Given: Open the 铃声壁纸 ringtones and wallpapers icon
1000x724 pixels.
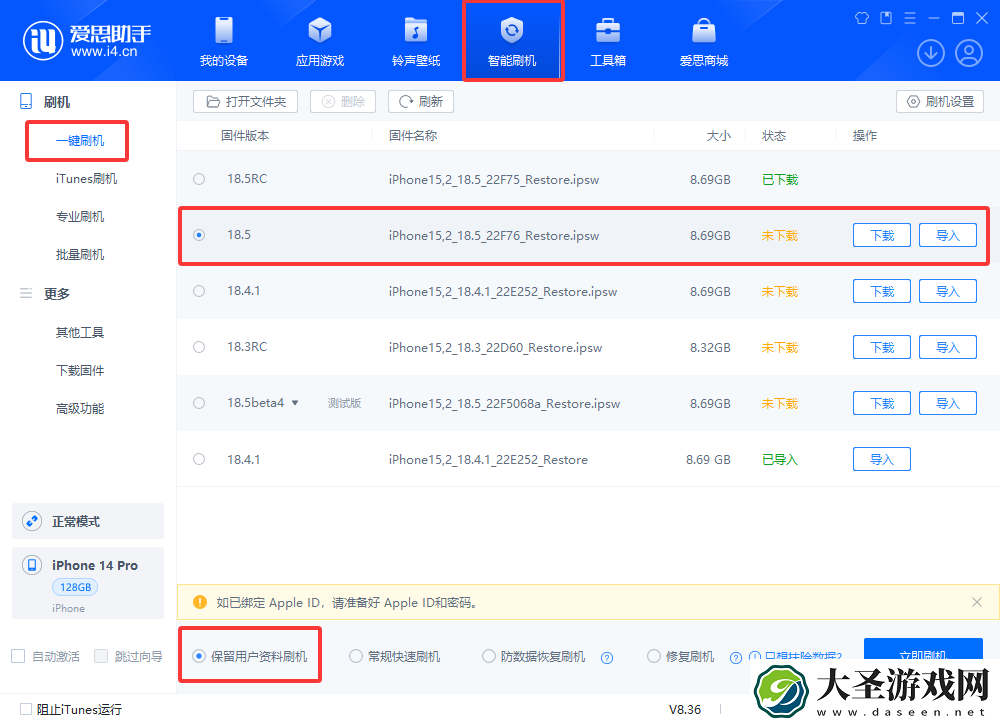Looking at the screenshot, I should [x=416, y=30].
